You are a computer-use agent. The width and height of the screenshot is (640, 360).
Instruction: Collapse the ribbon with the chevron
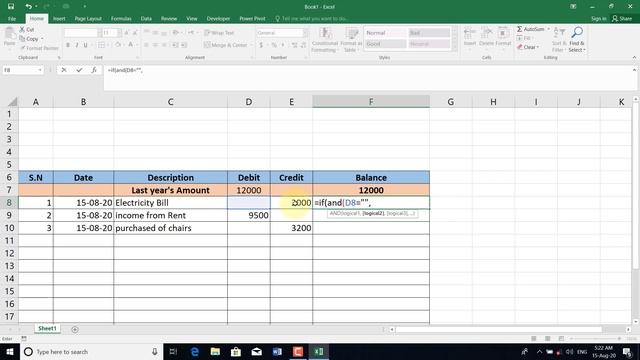pyautogui.click(x=634, y=58)
